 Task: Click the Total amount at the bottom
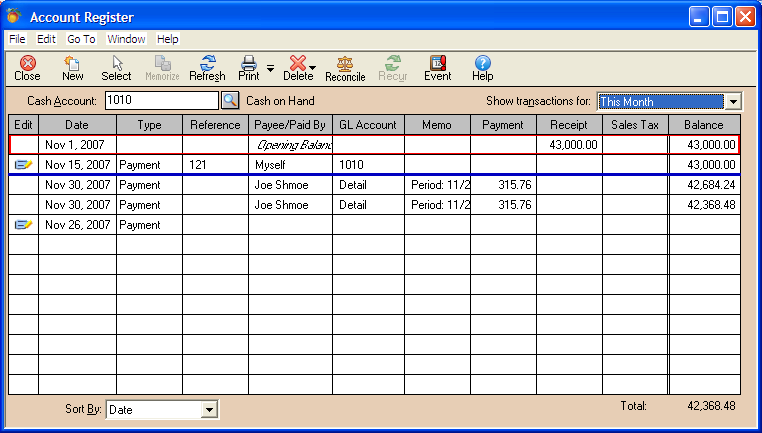point(711,406)
